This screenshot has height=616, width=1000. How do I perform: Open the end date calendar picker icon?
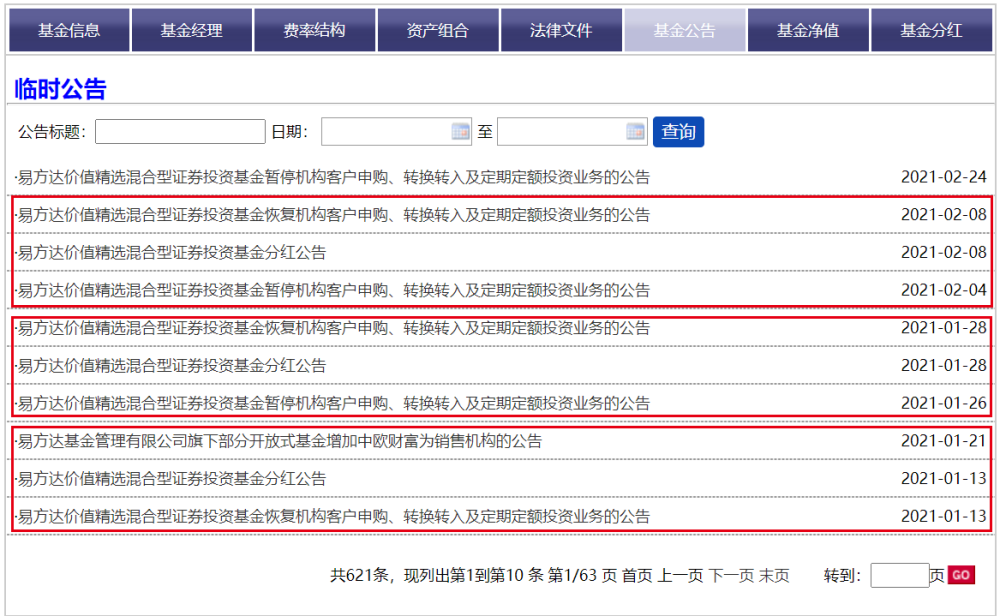click(x=636, y=131)
